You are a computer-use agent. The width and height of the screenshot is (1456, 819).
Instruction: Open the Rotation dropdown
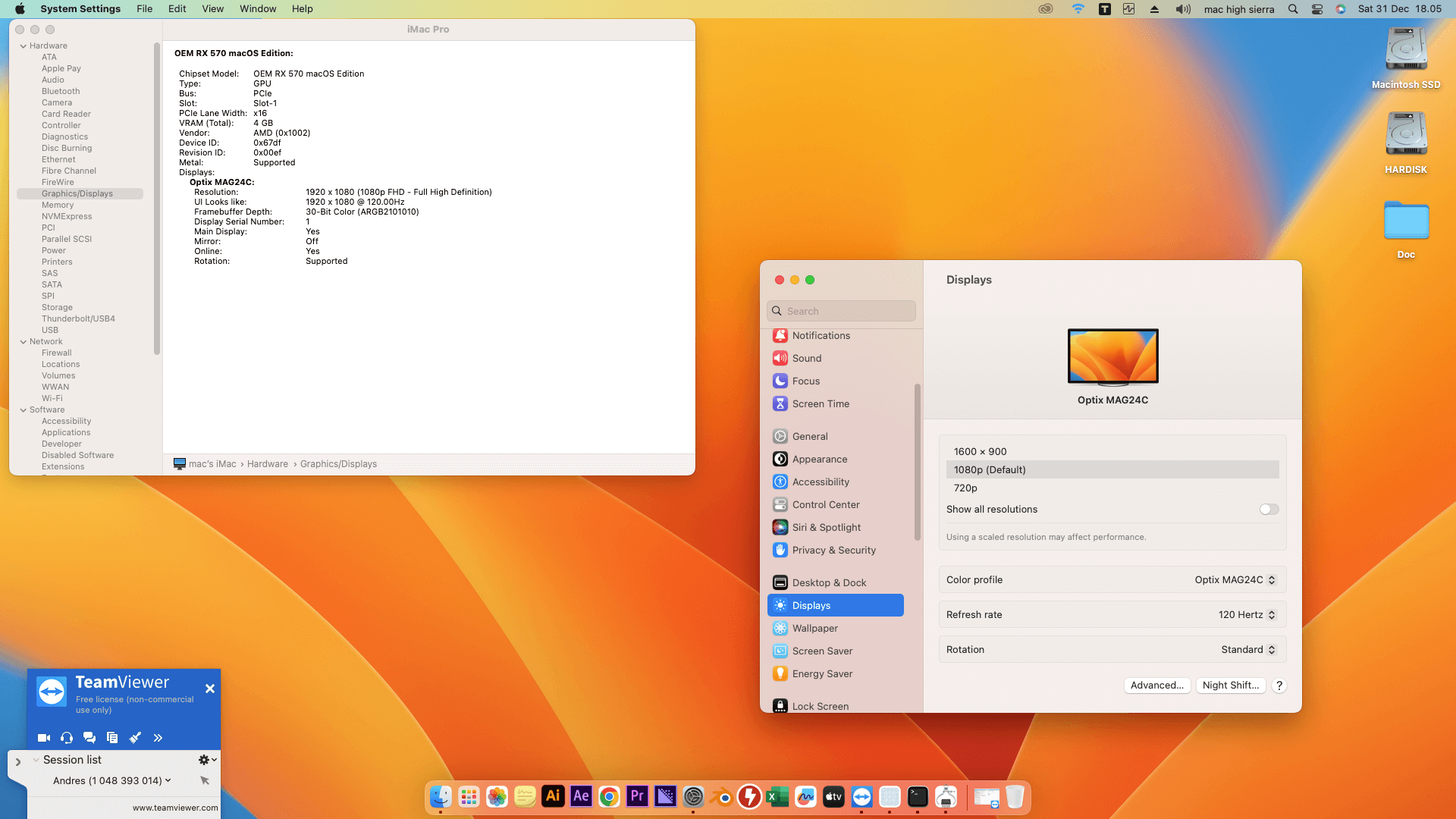click(1248, 650)
